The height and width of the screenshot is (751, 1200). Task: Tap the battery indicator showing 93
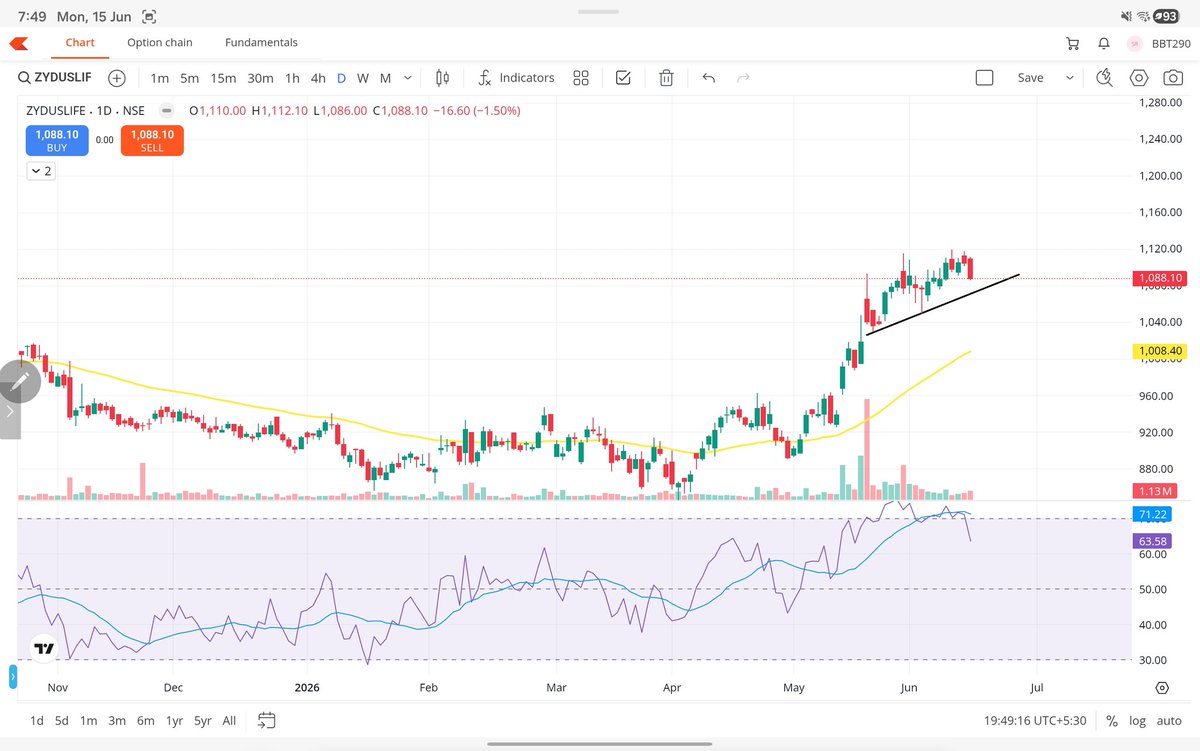(x=1167, y=16)
